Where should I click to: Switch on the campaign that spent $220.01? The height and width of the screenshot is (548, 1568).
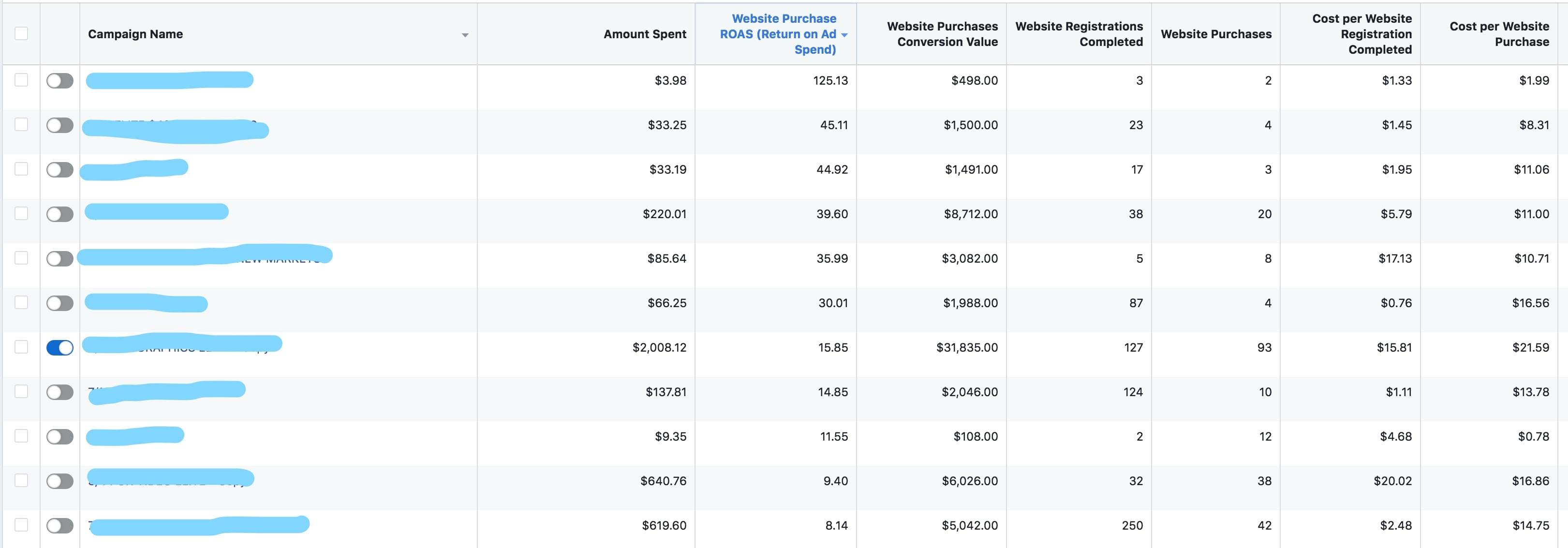(x=59, y=214)
